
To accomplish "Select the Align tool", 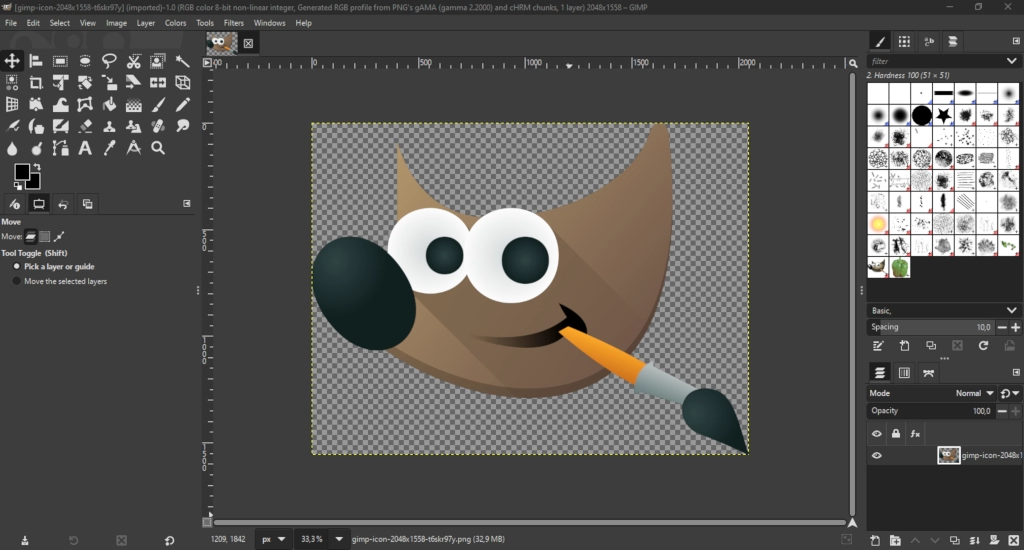I will click(x=36, y=61).
